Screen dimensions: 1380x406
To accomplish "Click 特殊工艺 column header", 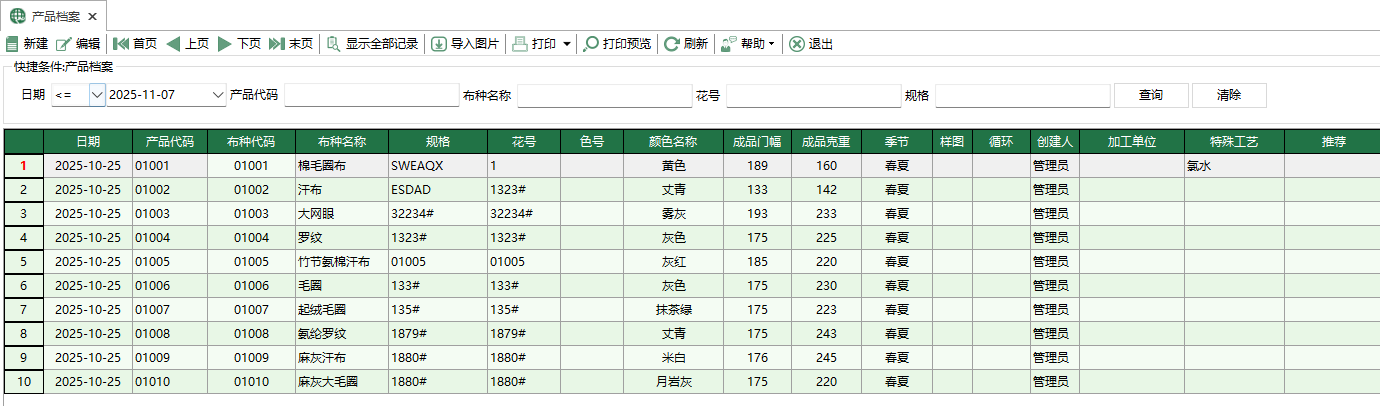I will point(1234,141).
